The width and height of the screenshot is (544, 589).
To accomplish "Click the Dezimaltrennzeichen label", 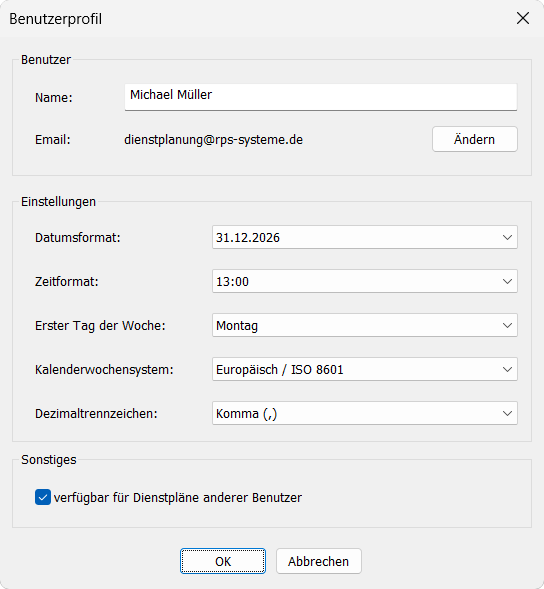I will 96,414.
